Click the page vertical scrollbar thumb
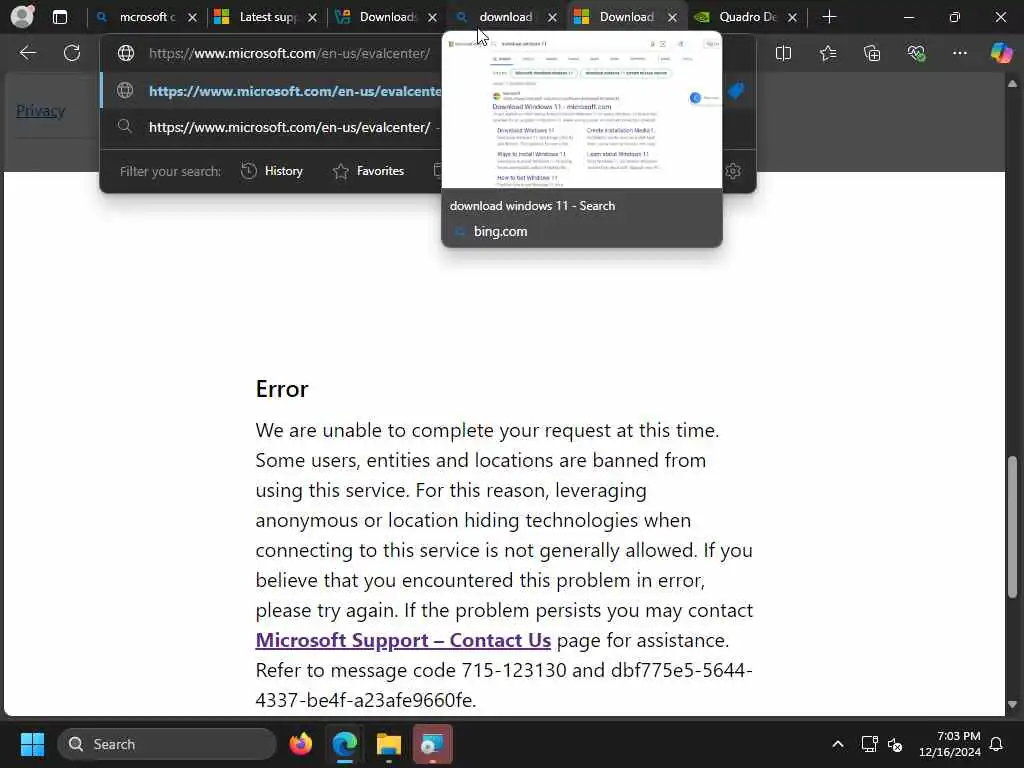The height and width of the screenshot is (768, 1024). [1012, 526]
